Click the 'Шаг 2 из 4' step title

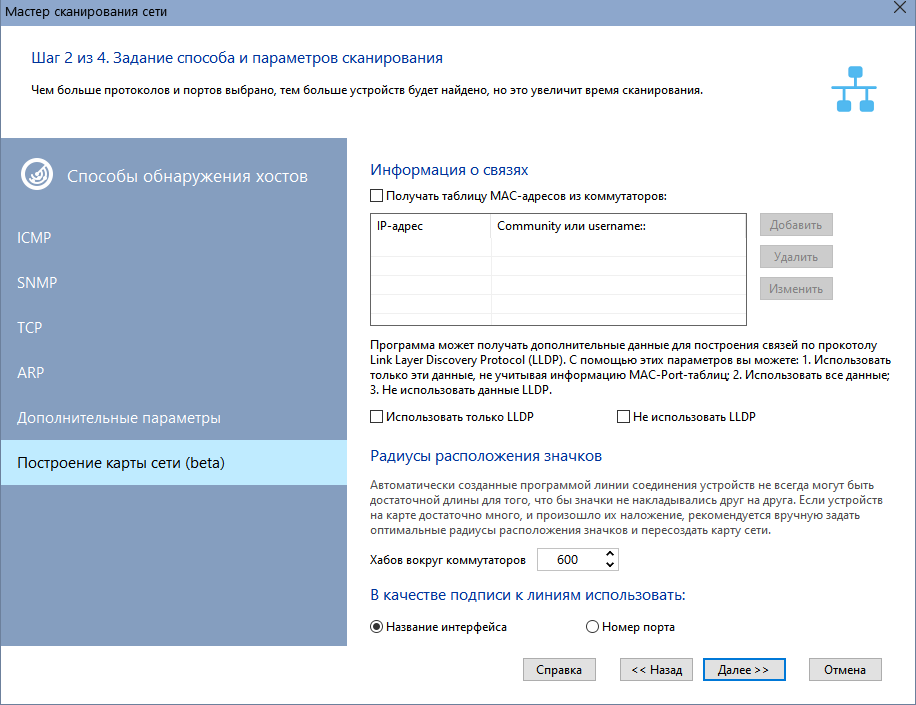point(237,58)
